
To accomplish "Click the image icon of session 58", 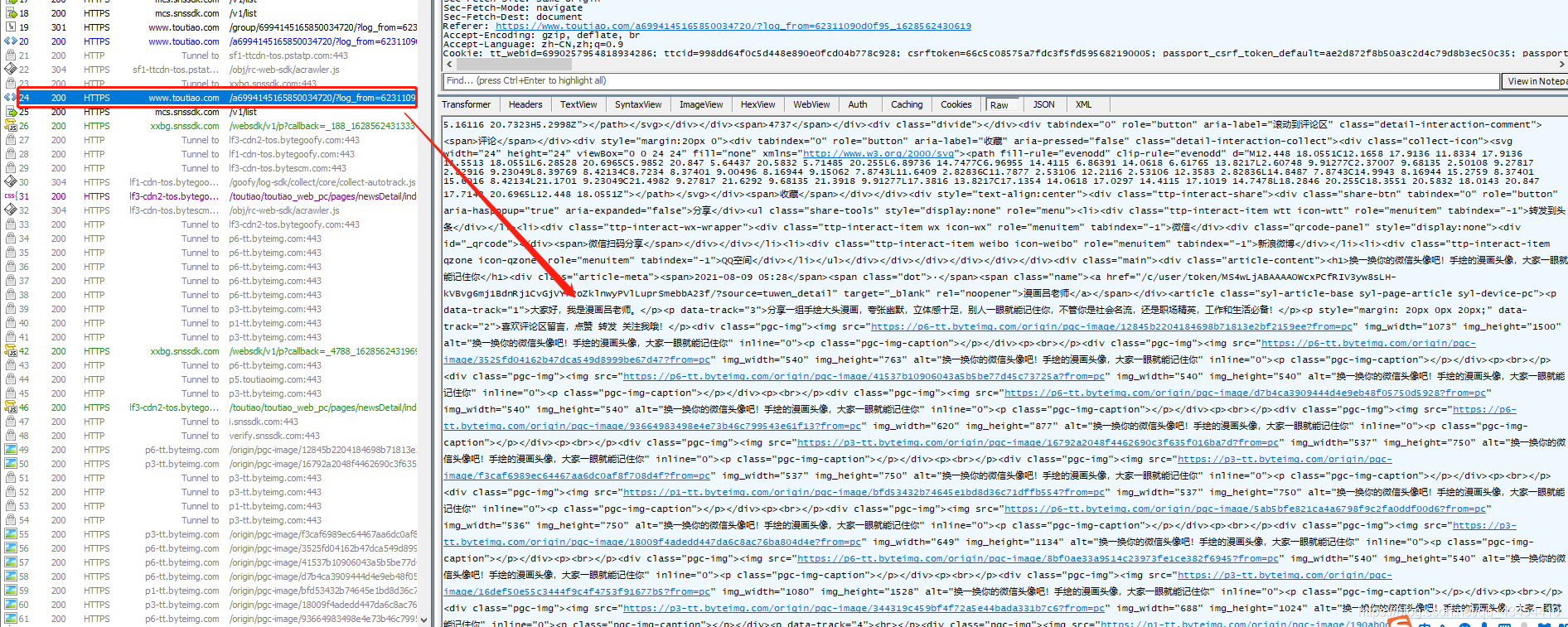I will [11, 576].
